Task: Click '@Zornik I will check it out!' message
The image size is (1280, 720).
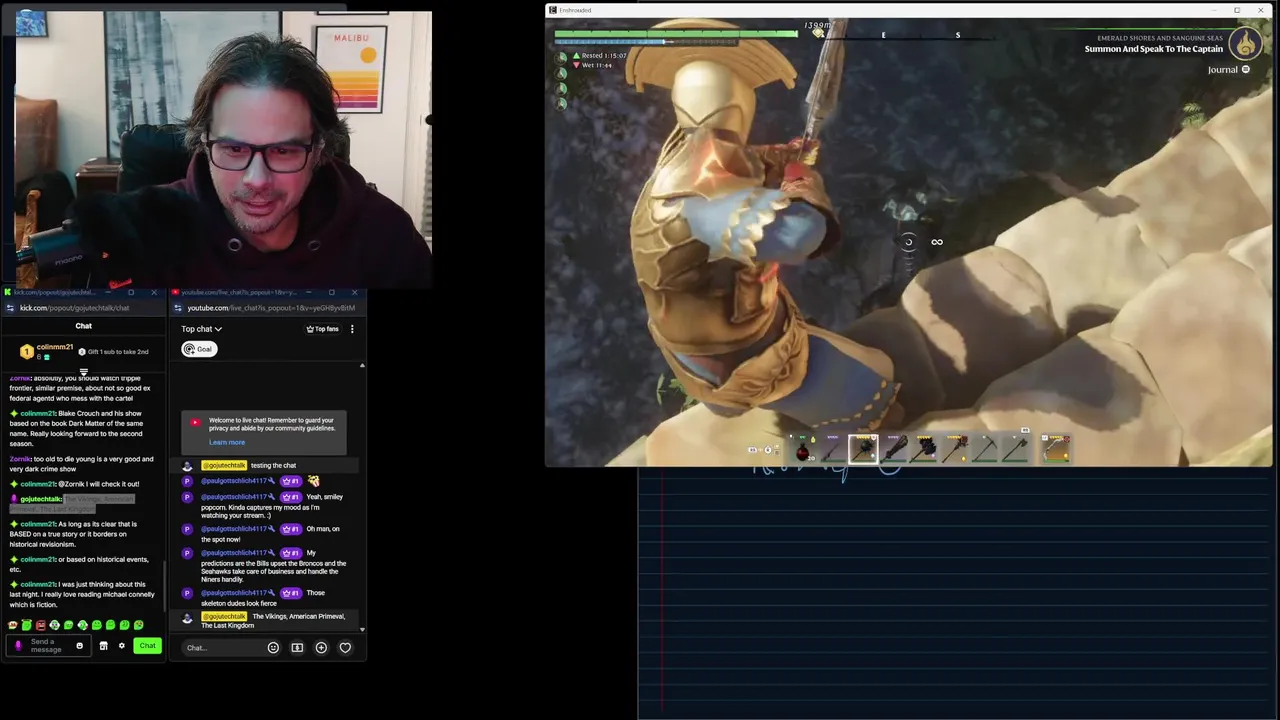Action: [75, 484]
